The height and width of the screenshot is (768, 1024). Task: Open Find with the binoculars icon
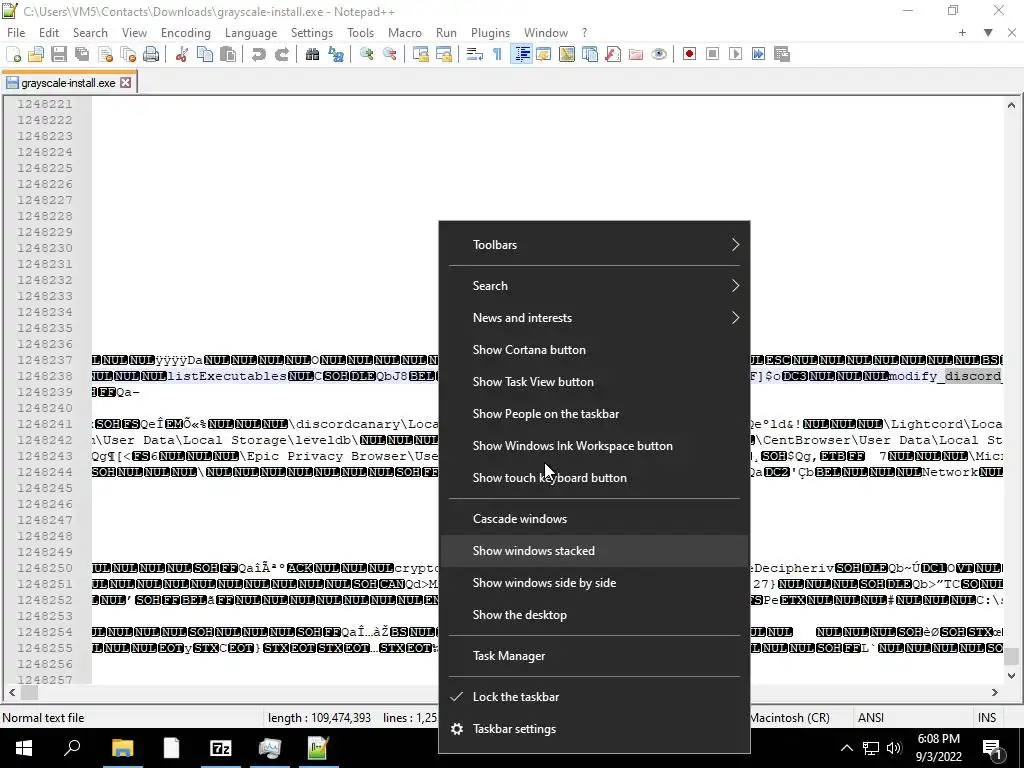[x=312, y=54]
